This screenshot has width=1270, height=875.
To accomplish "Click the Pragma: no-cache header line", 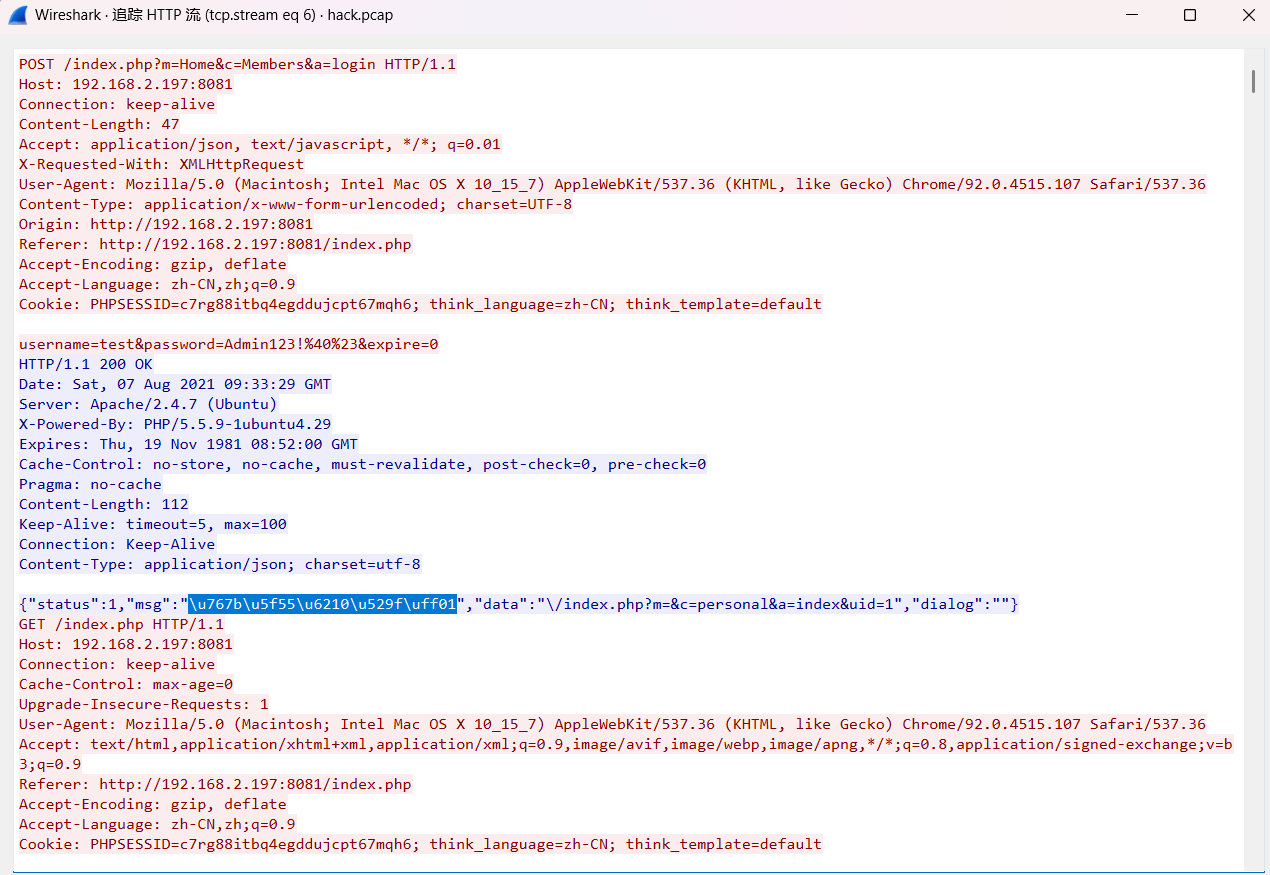I will tap(90, 484).
